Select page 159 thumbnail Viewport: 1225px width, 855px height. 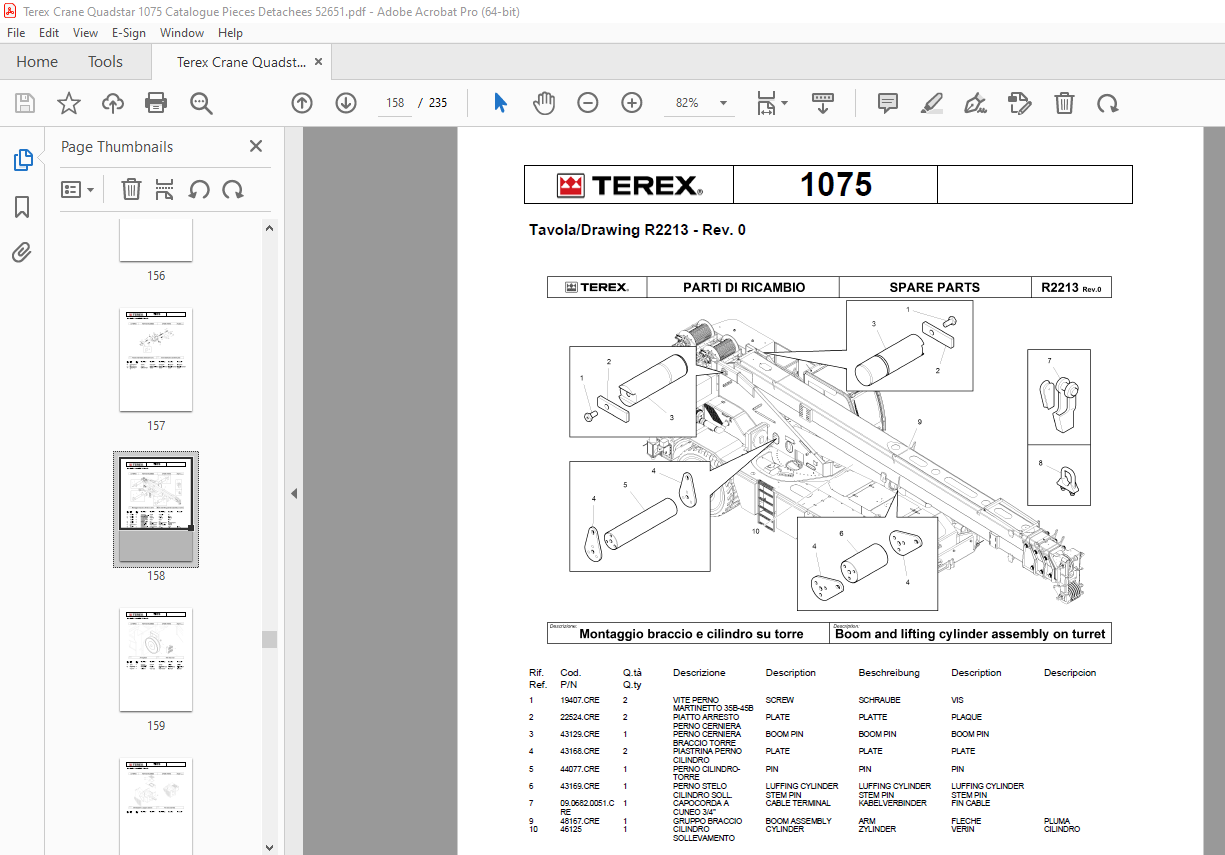tap(156, 660)
